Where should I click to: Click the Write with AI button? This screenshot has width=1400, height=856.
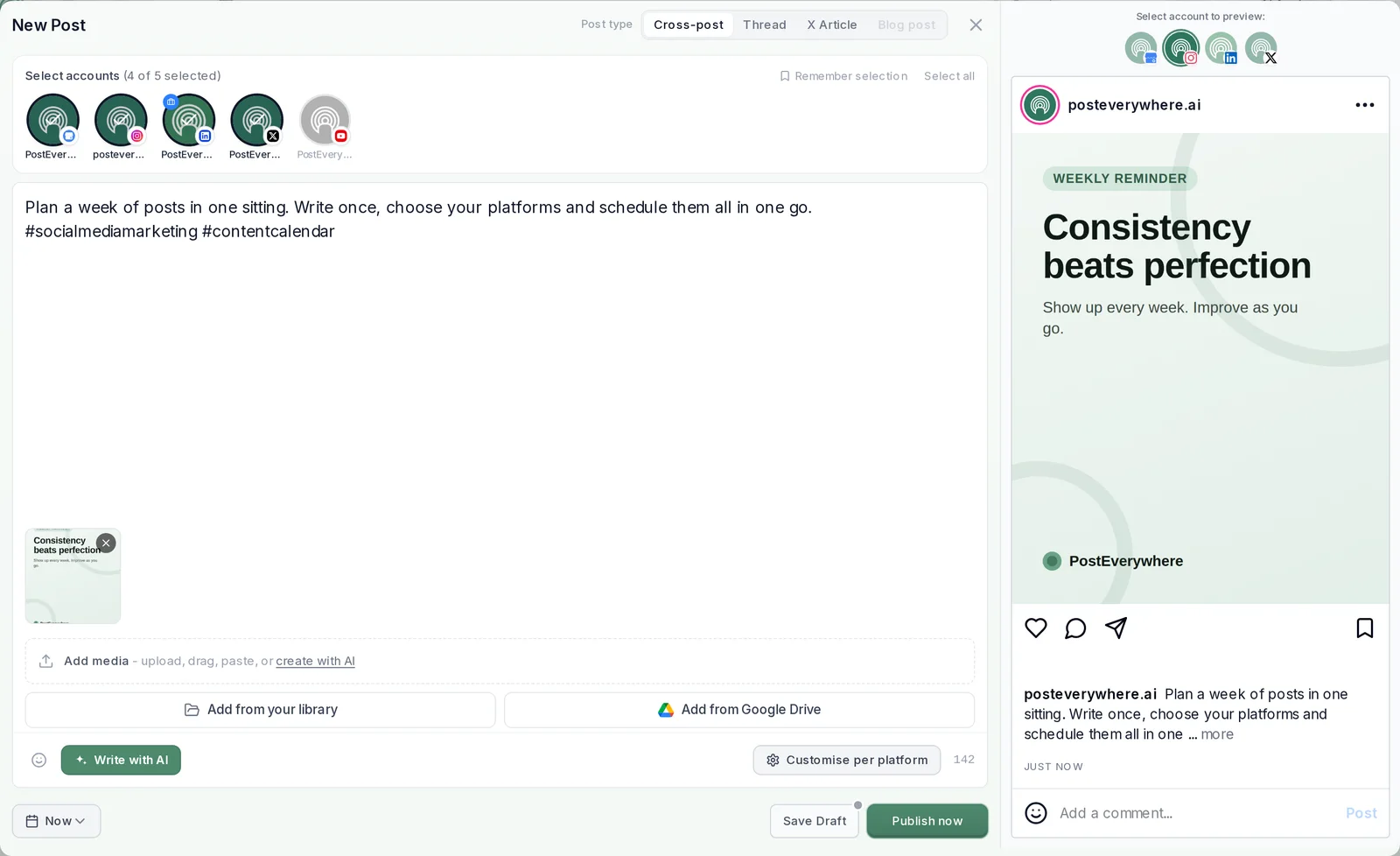(121, 760)
